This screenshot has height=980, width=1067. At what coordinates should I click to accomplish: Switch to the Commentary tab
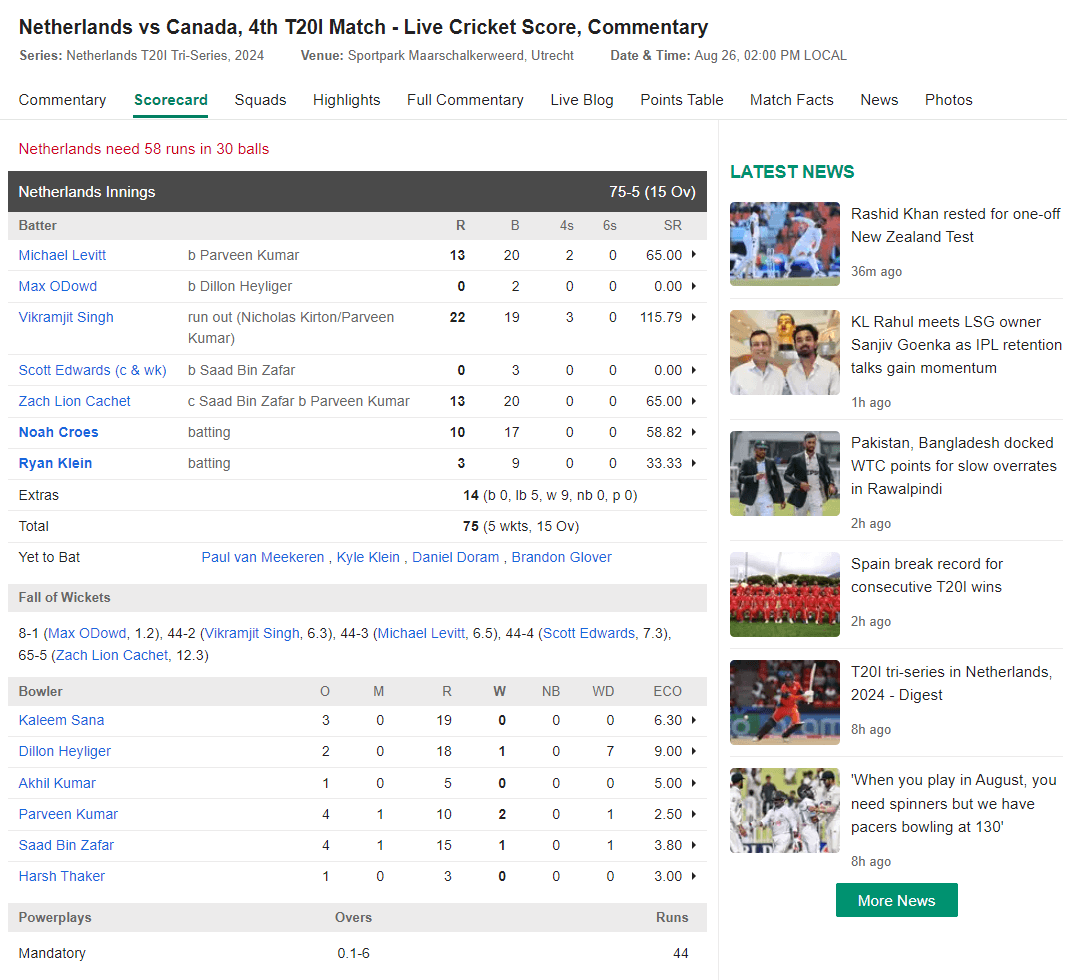(62, 100)
